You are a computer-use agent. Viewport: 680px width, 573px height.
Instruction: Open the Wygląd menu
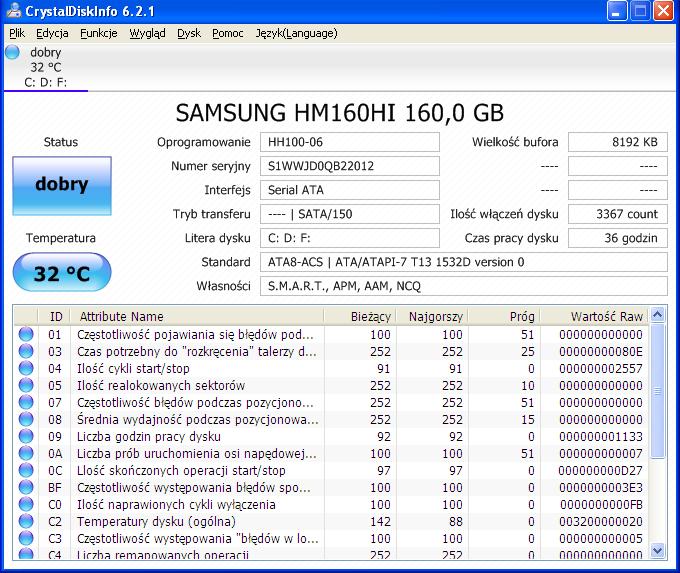(147, 33)
